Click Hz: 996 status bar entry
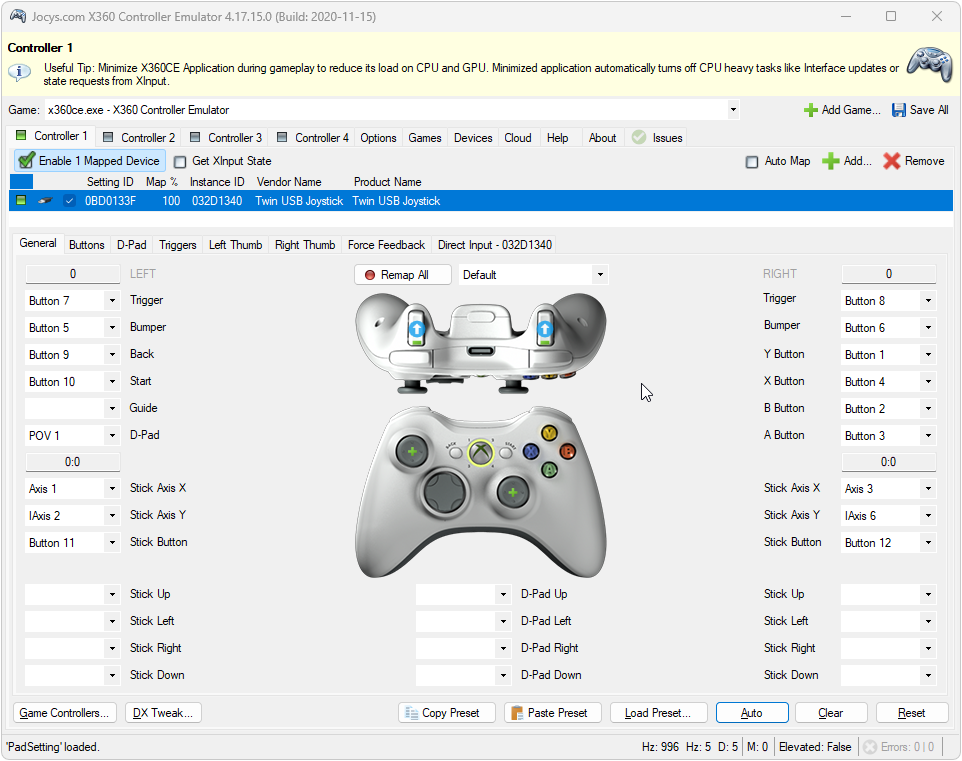962x761 pixels. pyautogui.click(x=660, y=747)
